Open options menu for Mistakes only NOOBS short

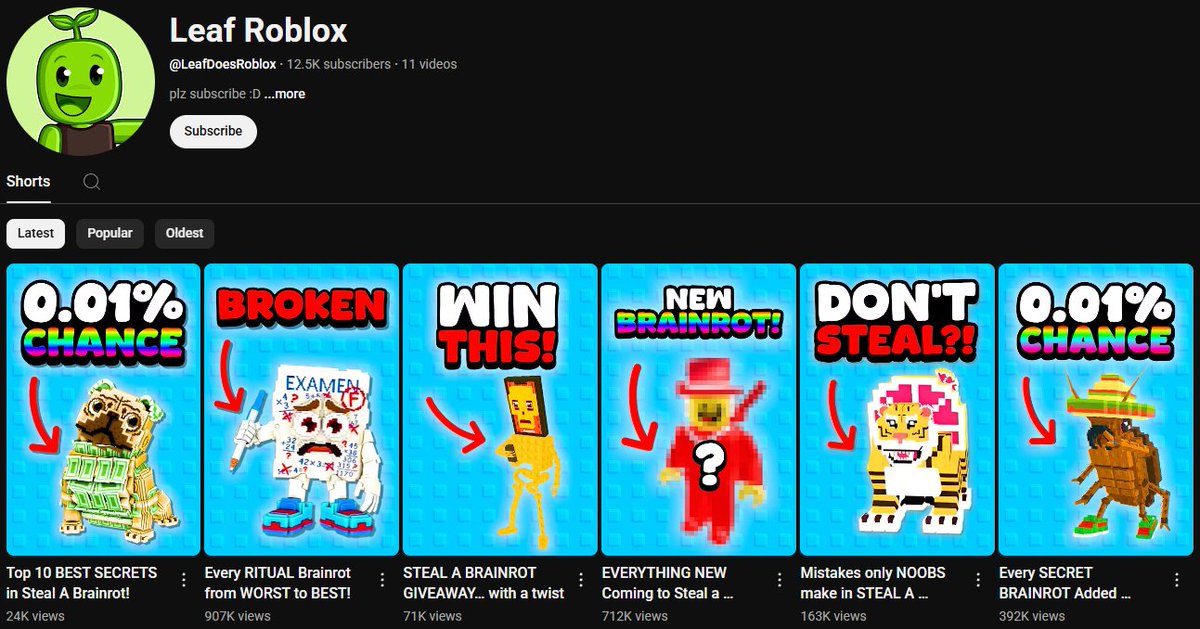pos(979,580)
